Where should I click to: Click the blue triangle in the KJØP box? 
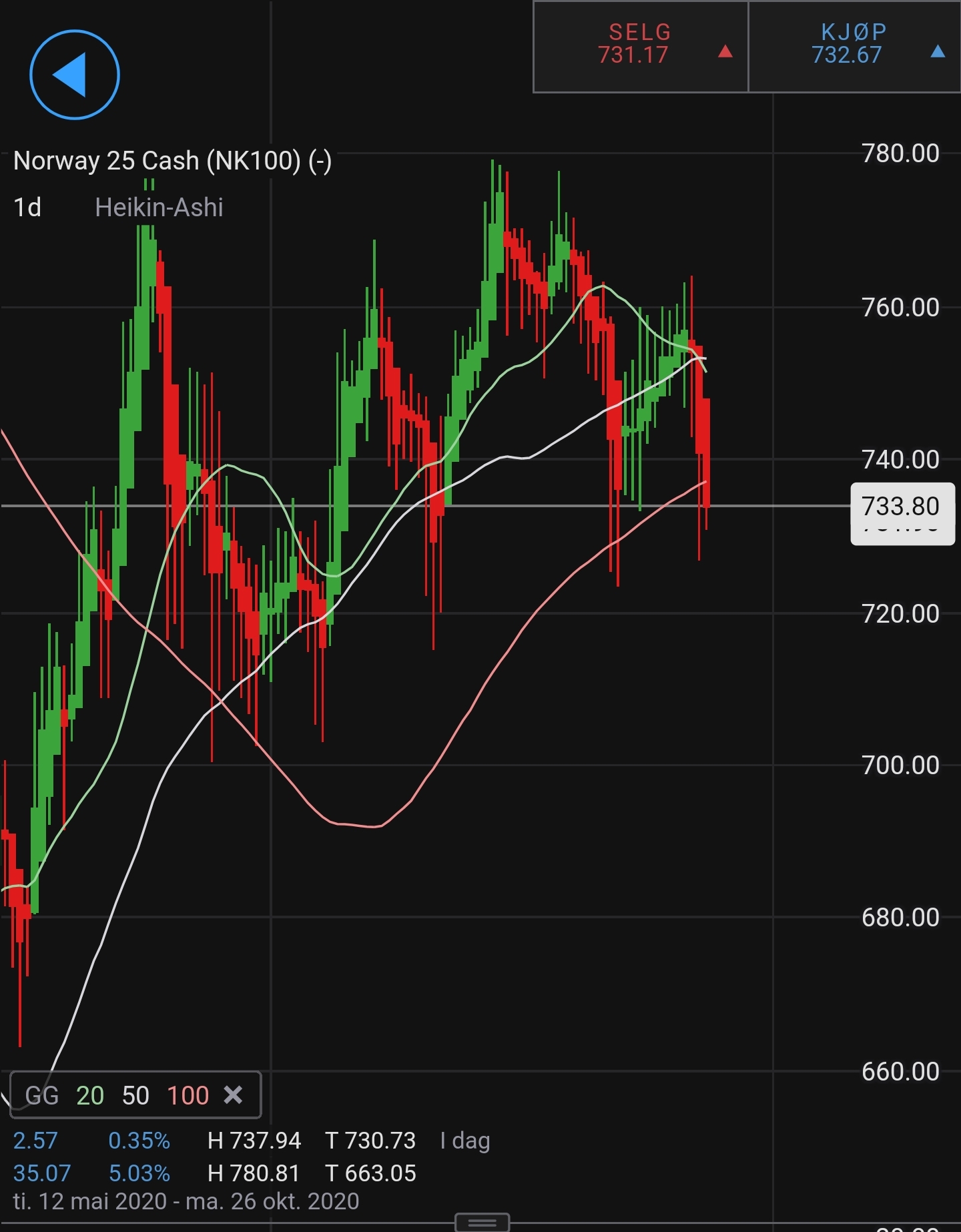[x=937, y=52]
